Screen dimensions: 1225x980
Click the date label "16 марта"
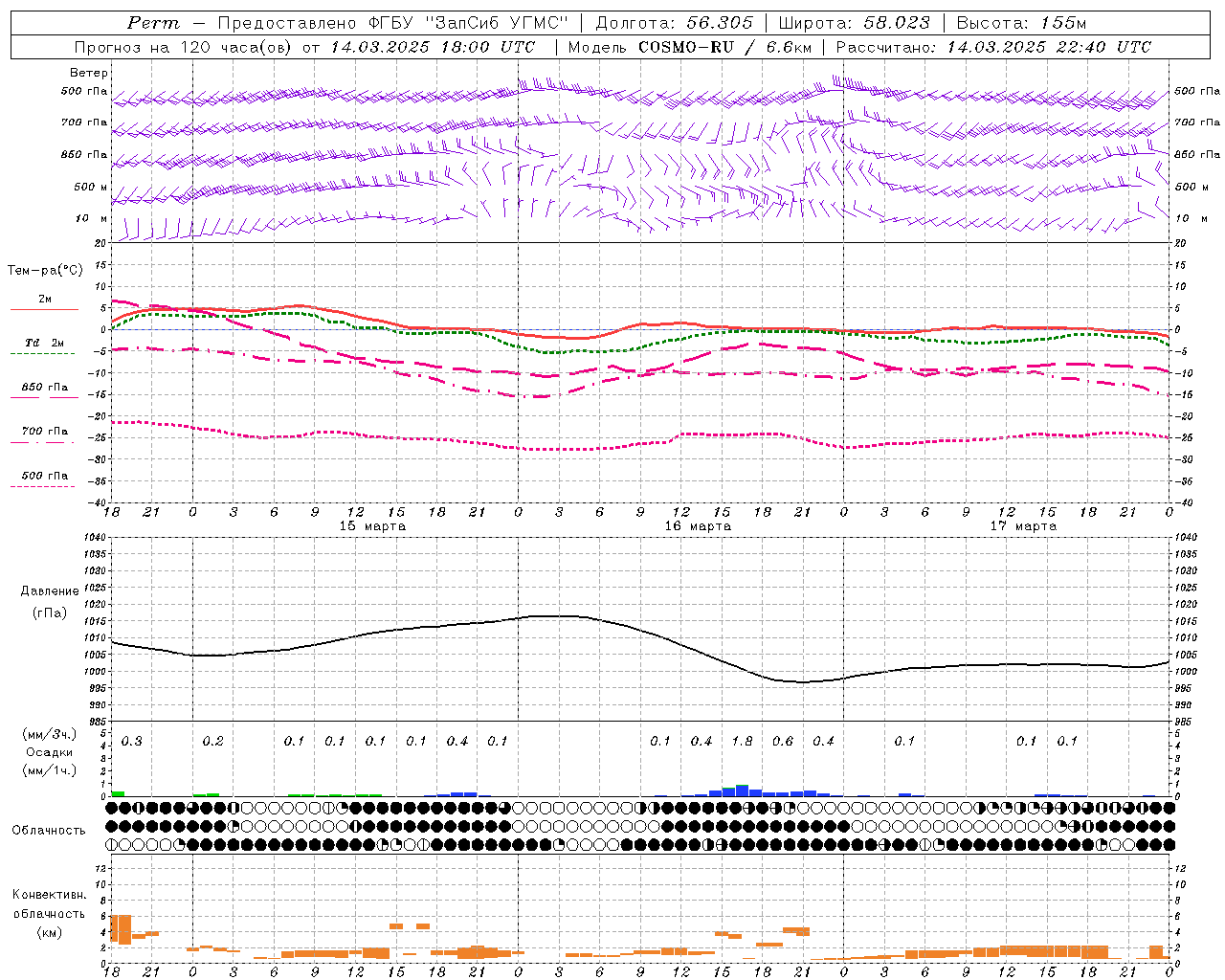[698, 526]
